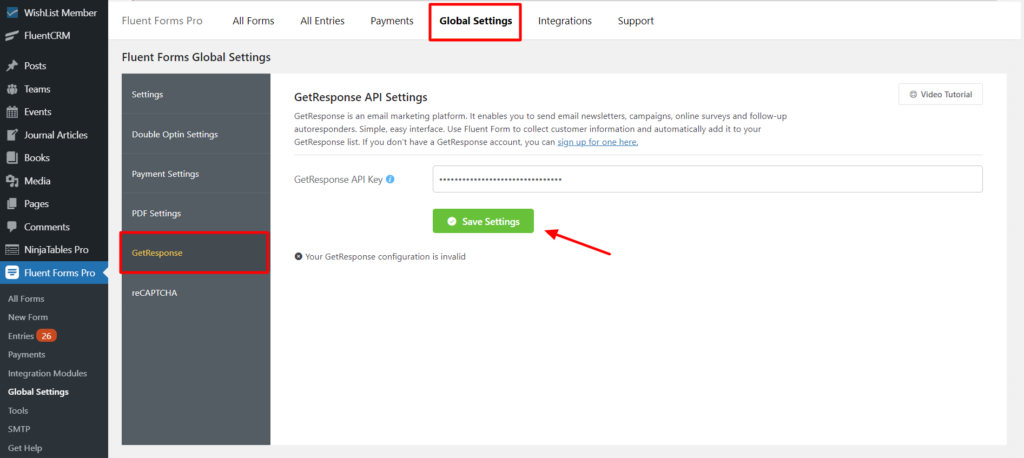Go to the Integrations tab
This screenshot has width=1024, height=458.
[565, 21]
